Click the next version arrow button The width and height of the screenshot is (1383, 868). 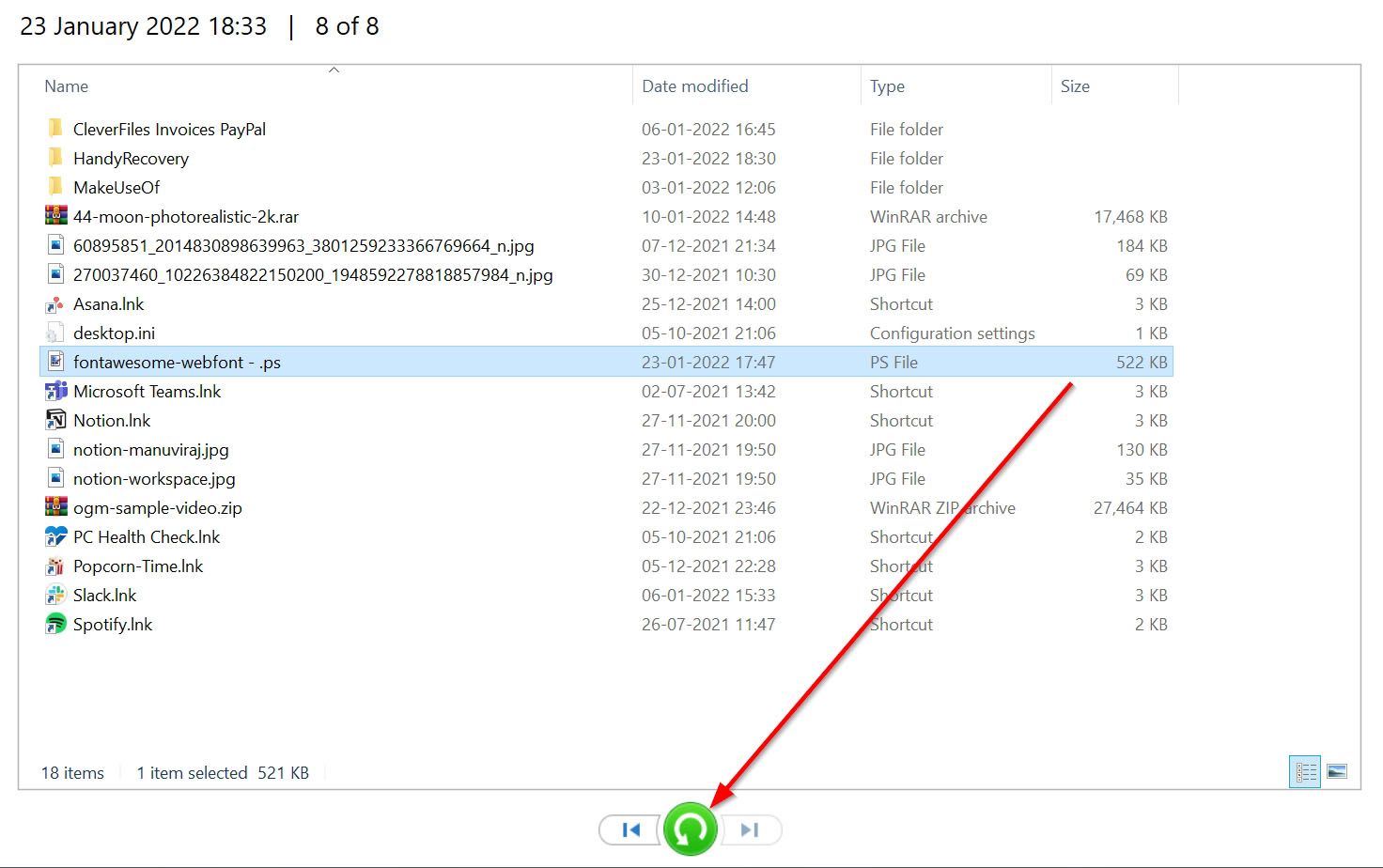click(x=750, y=829)
